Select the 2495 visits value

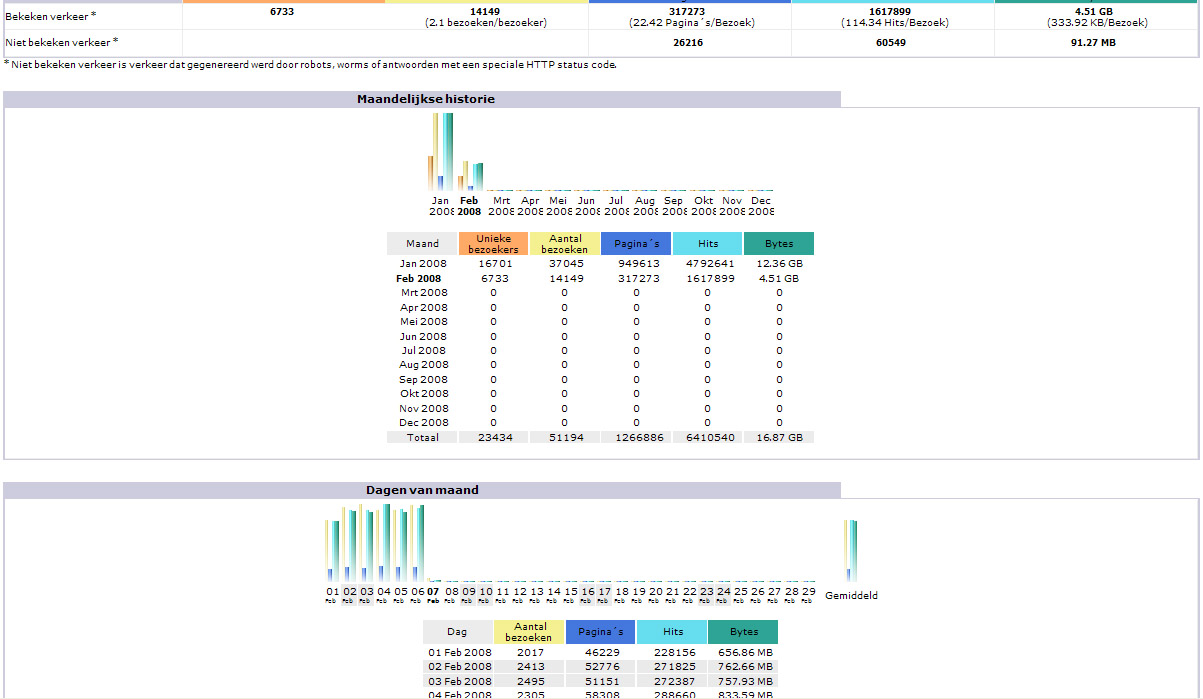[x=531, y=681]
